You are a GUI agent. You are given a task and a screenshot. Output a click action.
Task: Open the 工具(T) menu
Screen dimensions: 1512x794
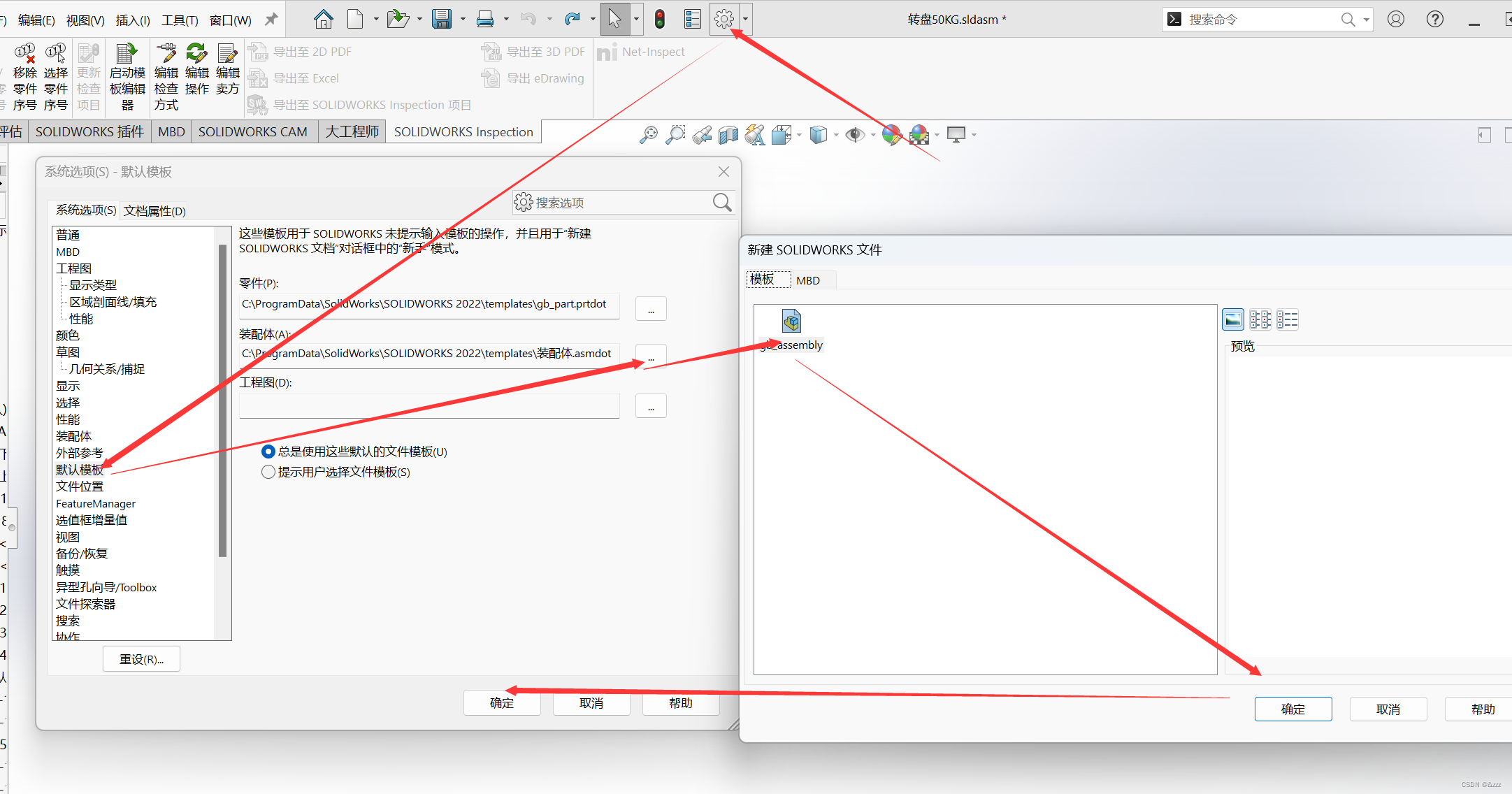coord(180,20)
